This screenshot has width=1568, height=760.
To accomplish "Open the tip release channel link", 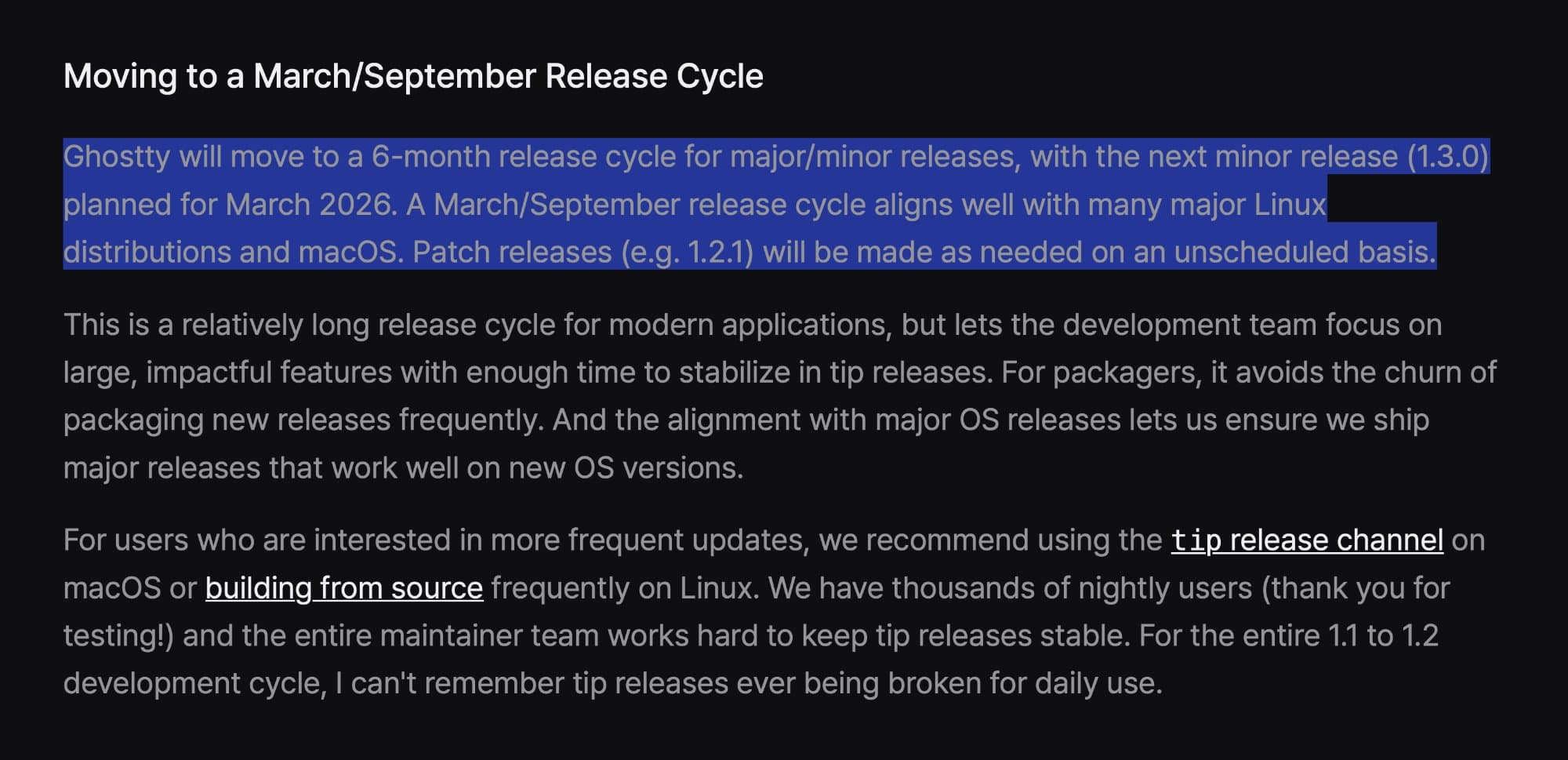I will (1306, 540).
